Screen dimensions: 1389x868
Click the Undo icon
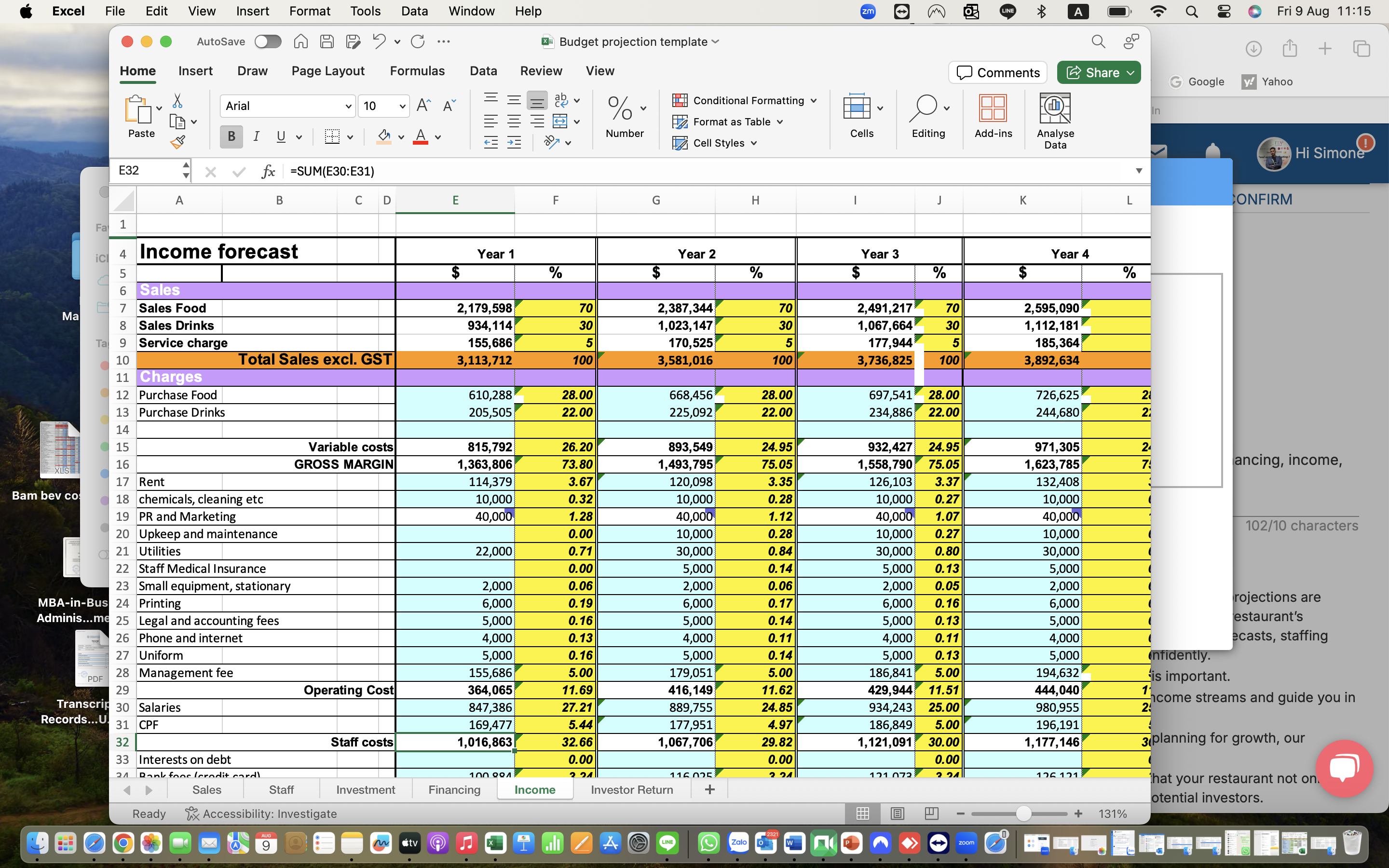coord(378,41)
